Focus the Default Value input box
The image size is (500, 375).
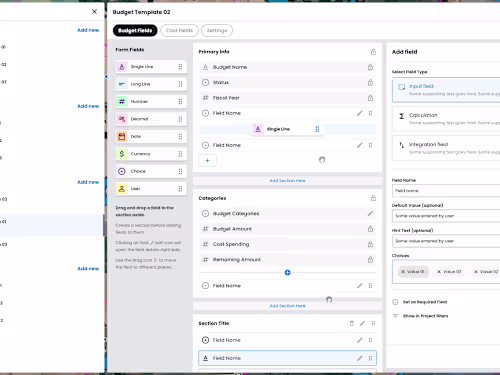pyautogui.click(x=446, y=216)
